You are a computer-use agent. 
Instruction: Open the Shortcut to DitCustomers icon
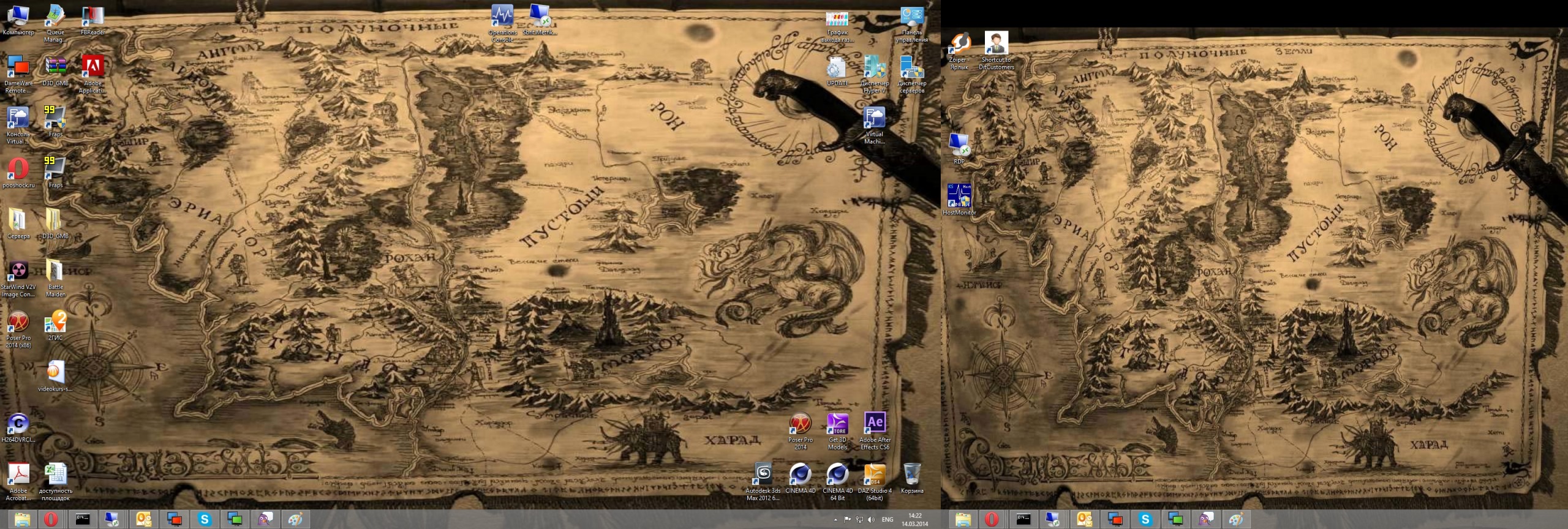point(996,51)
